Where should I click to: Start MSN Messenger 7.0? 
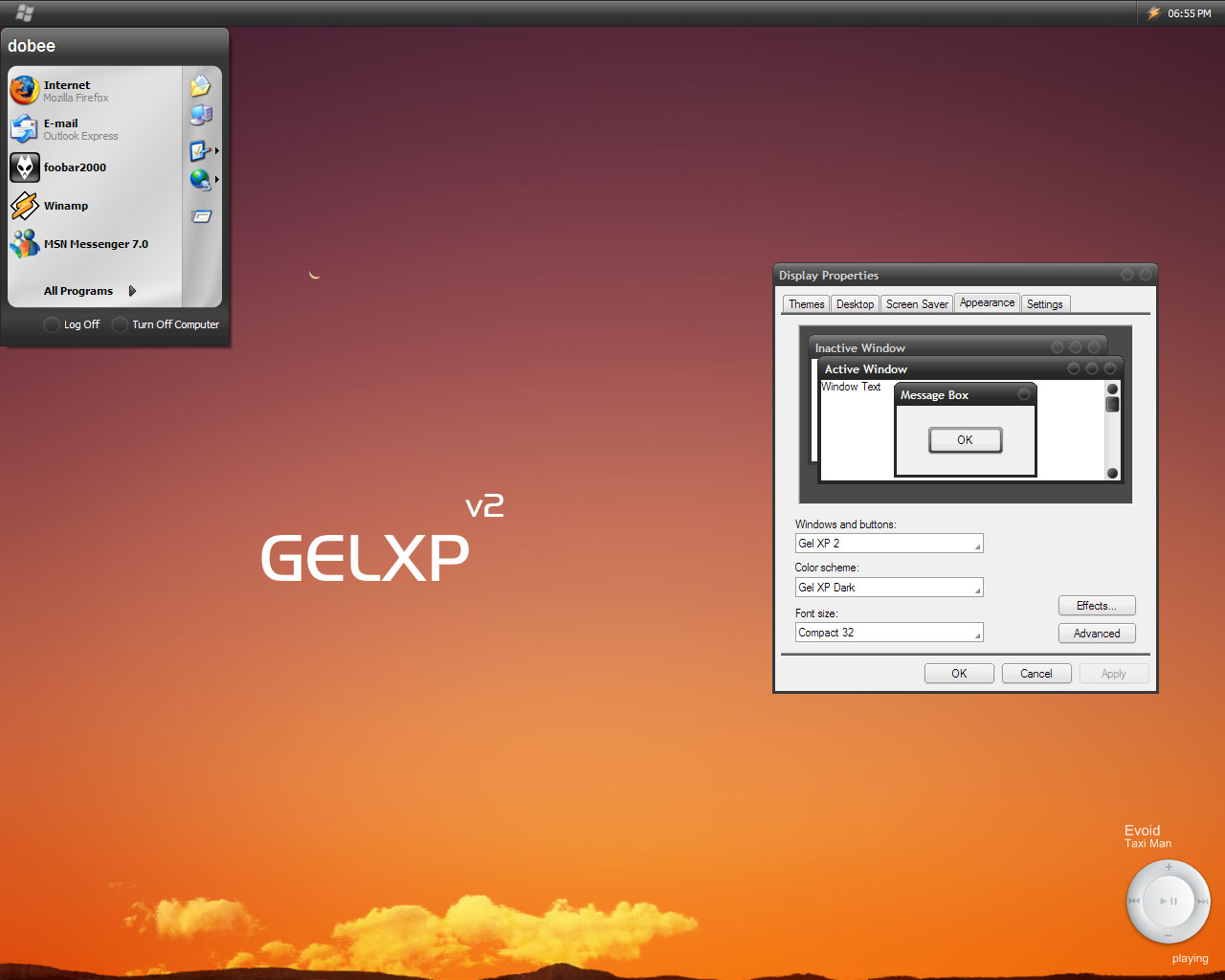tap(94, 244)
